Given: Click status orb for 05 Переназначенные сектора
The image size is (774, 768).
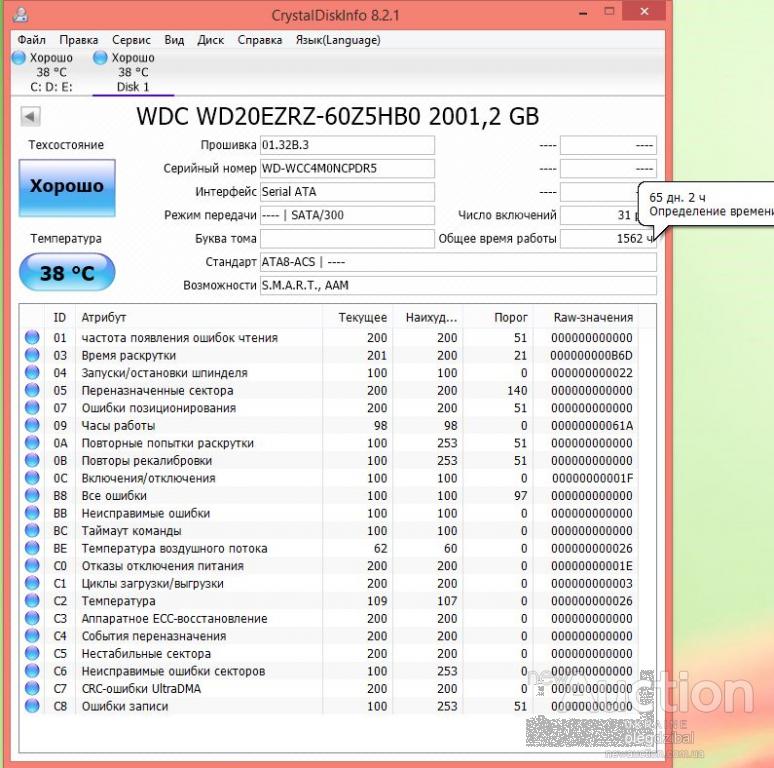Looking at the screenshot, I should point(32,390).
